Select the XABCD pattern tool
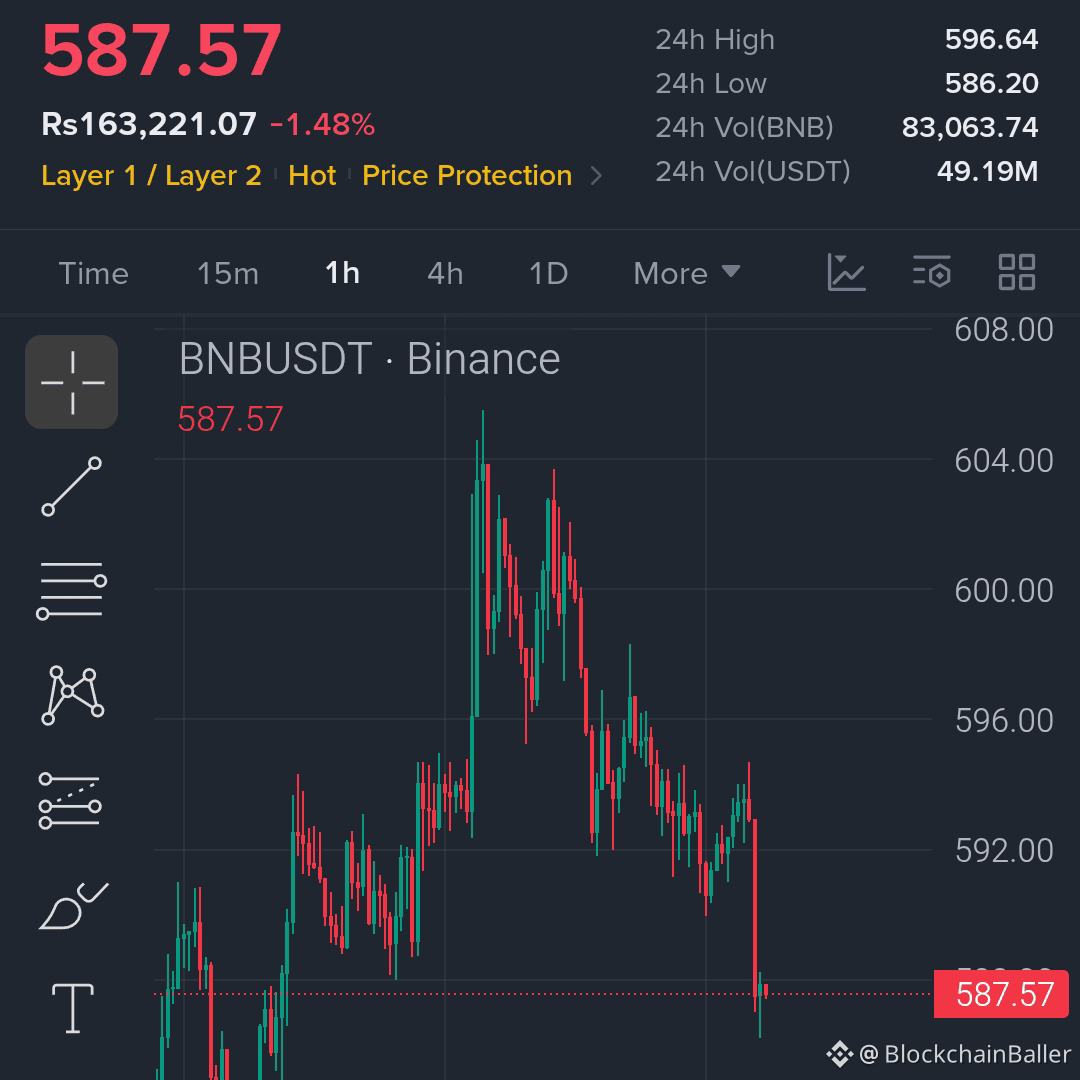1080x1080 pixels. pos(72,696)
